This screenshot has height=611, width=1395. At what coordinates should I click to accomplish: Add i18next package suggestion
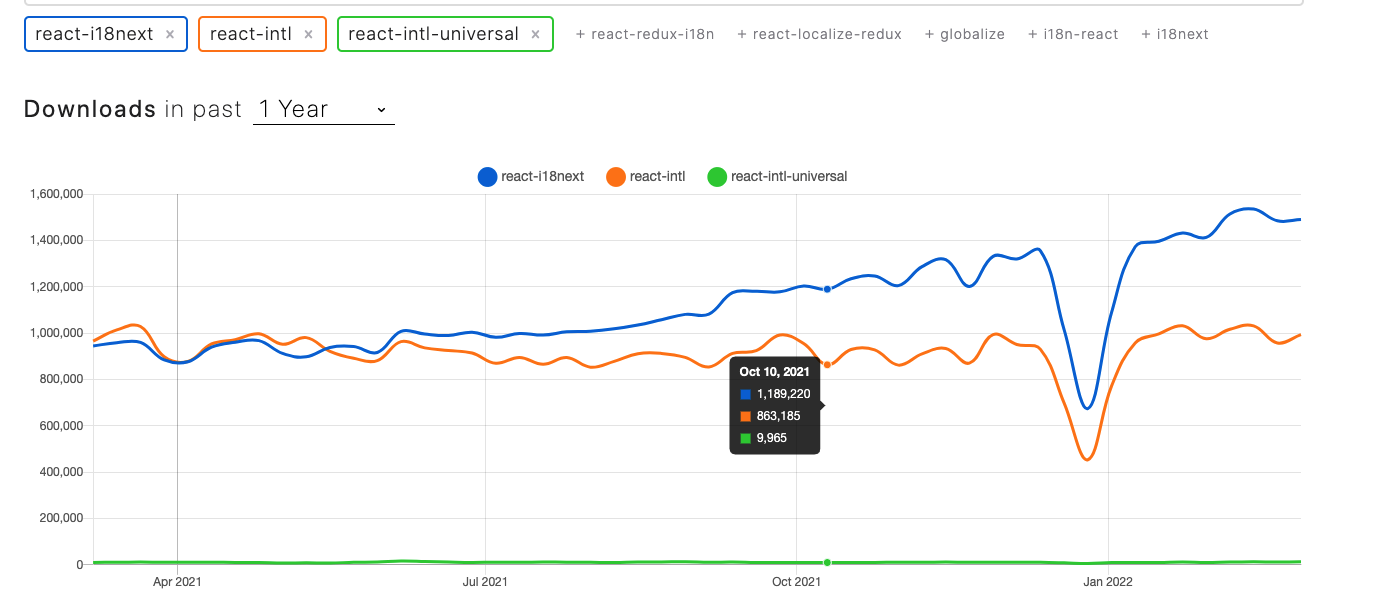[x=1175, y=35]
